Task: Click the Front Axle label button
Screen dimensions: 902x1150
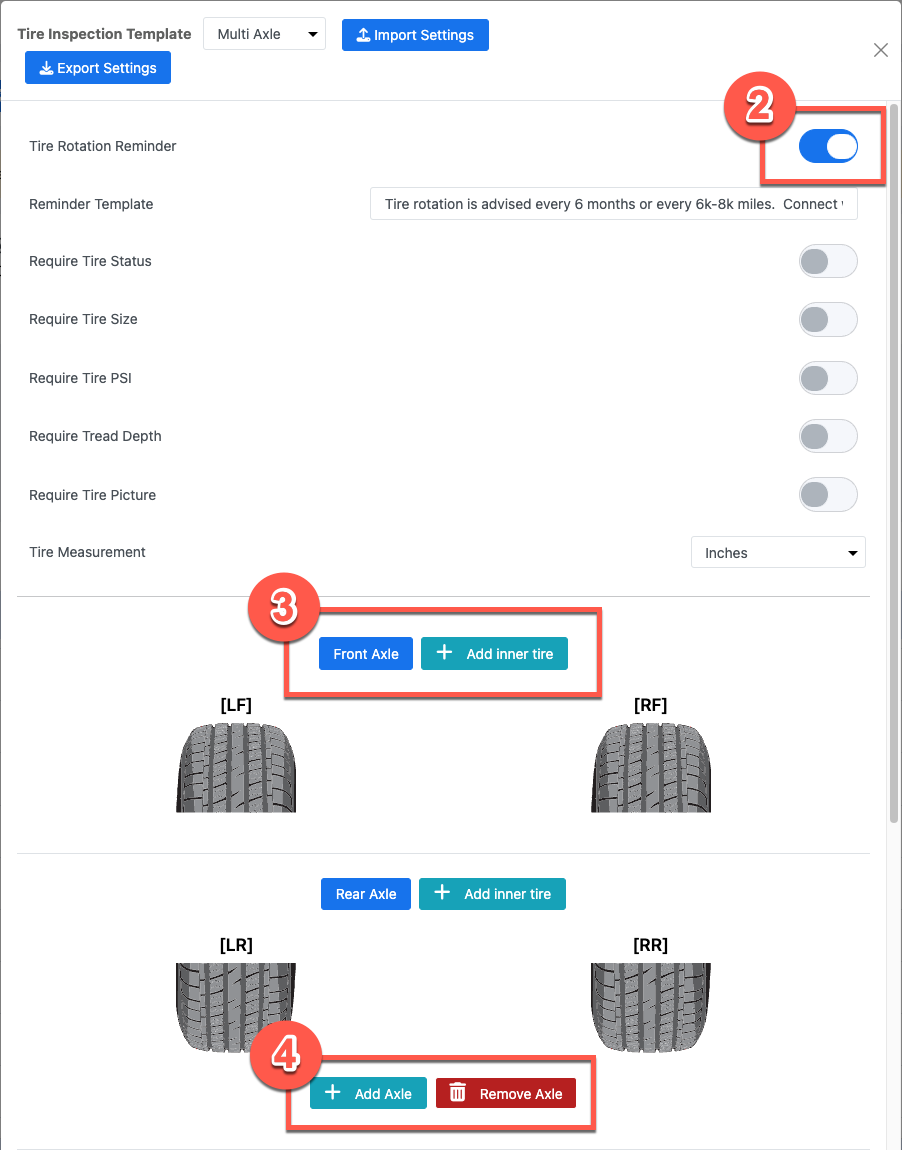Action: tap(366, 653)
